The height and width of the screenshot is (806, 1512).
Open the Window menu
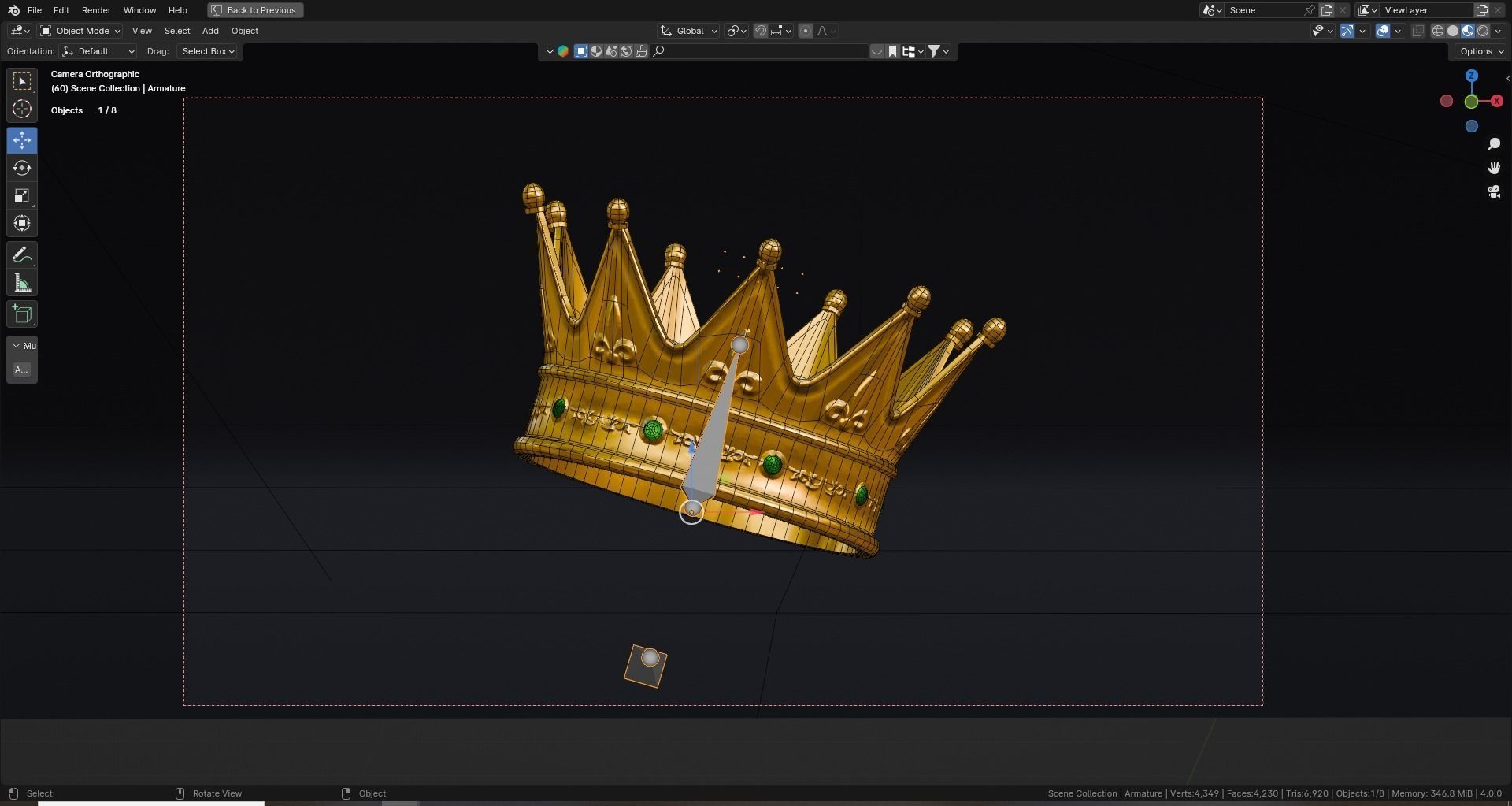[x=139, y=10]
